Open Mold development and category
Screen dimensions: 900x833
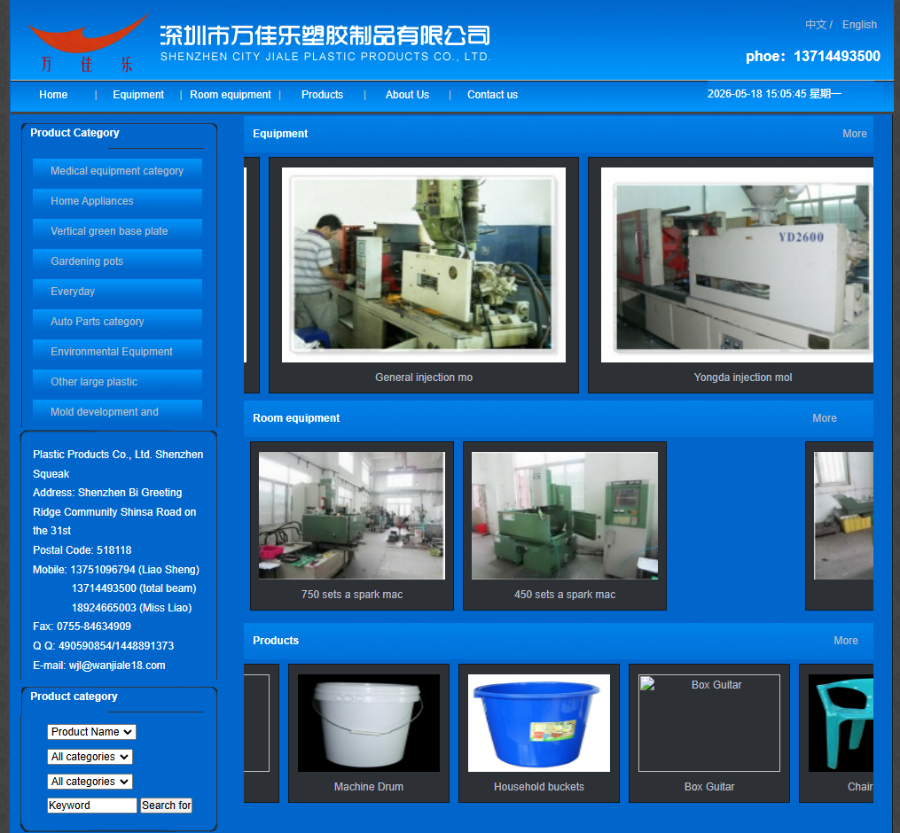pyautogui.click(x=117, y=412)
